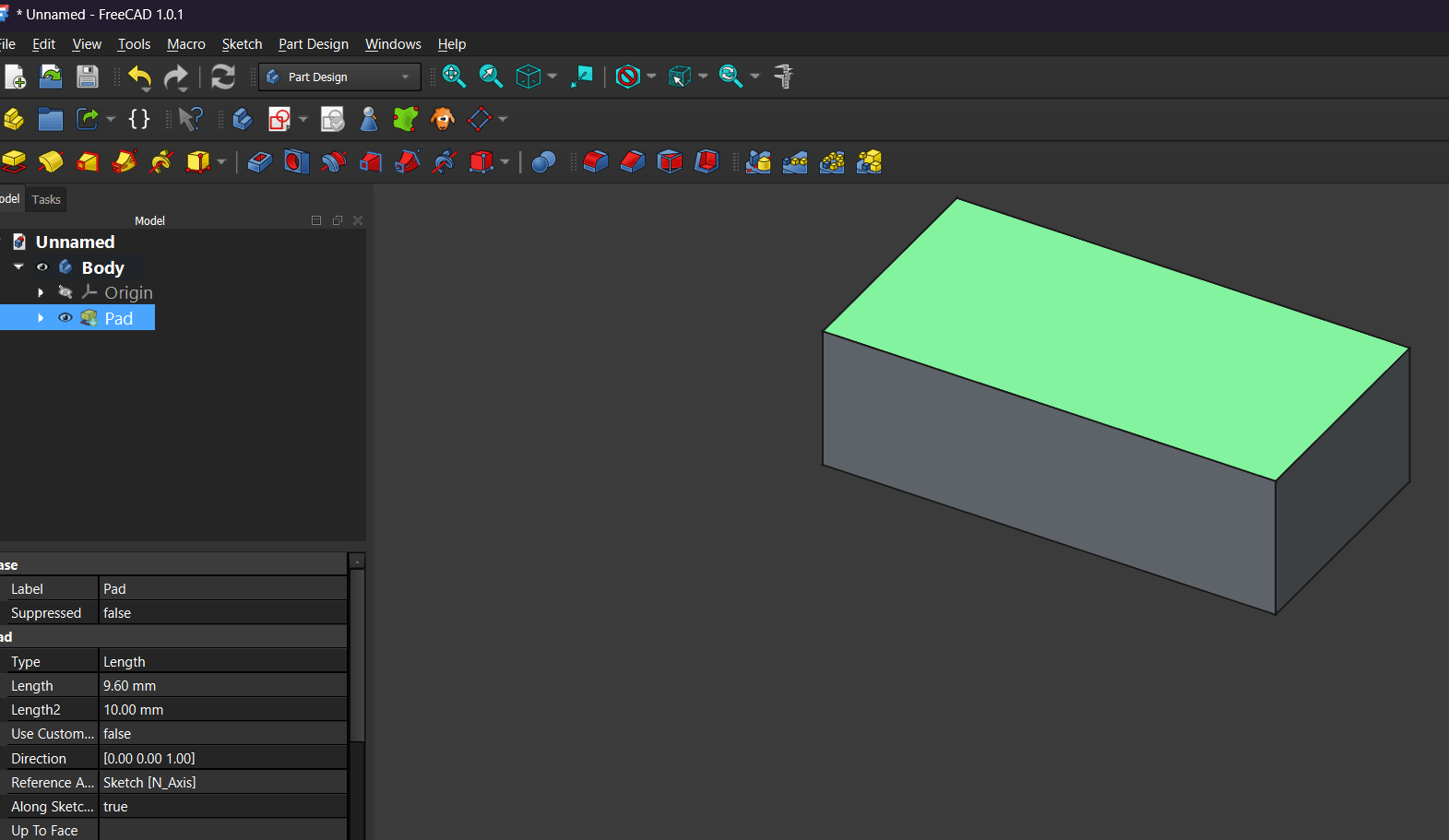Expand the Pad tree node
This screenshot has width=1449, height=840.
click(41, 318)
